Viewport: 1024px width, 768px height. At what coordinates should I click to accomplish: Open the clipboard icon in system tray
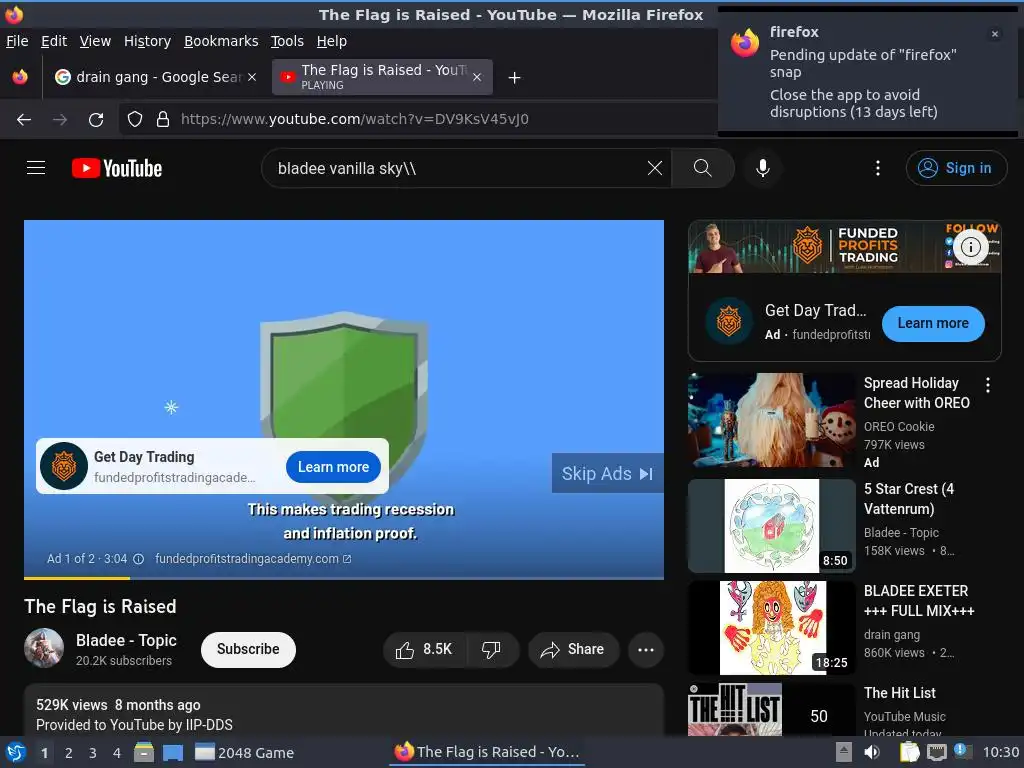click(x=909, y=752)
